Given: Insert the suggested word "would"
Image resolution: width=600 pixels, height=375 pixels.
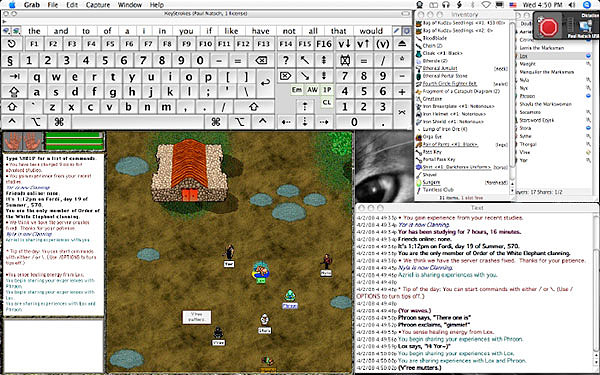Looking at the screenshot, I should pos(371,31).
